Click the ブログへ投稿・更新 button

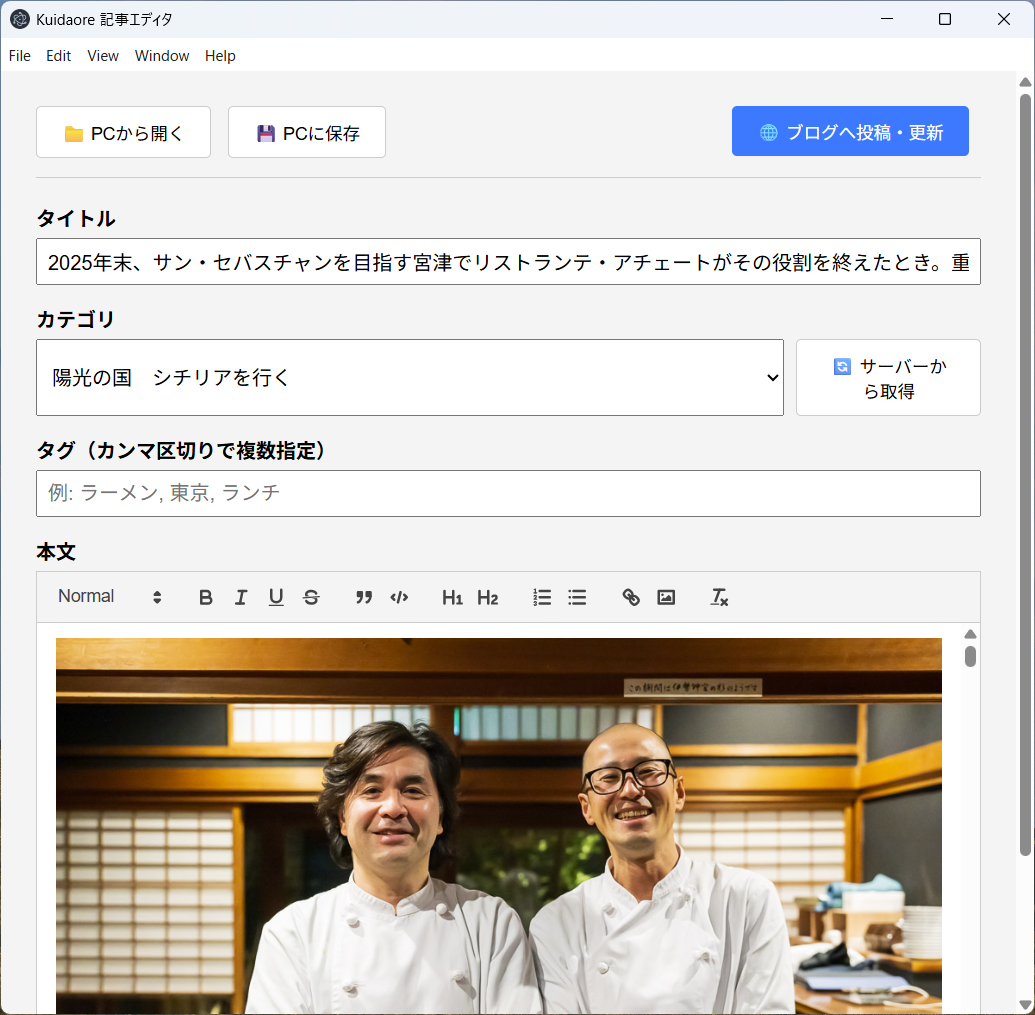pyautogui.click(x=850, y=132)
